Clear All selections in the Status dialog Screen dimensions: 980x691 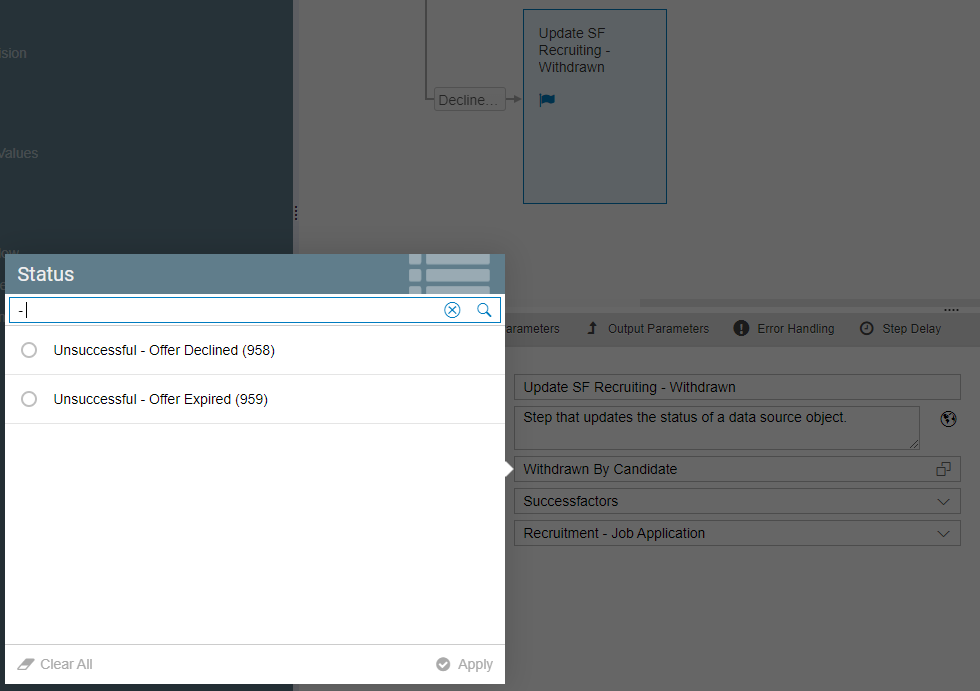(x=54, y=664)
